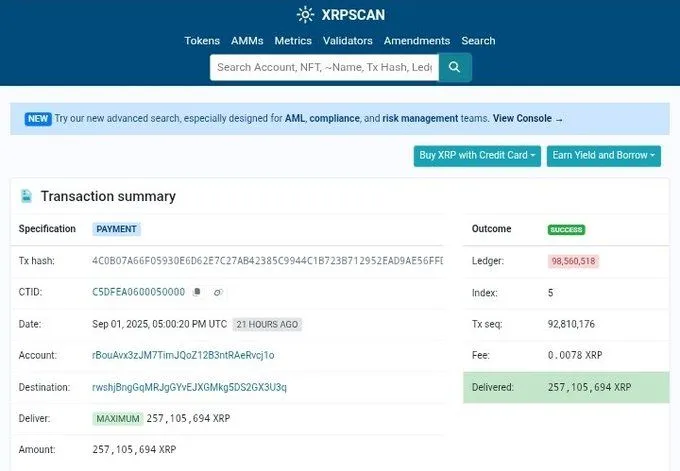Click the XRPSCAN sun logo icon
Viewport: 680px width, 471px height.
tap(305, 15)
